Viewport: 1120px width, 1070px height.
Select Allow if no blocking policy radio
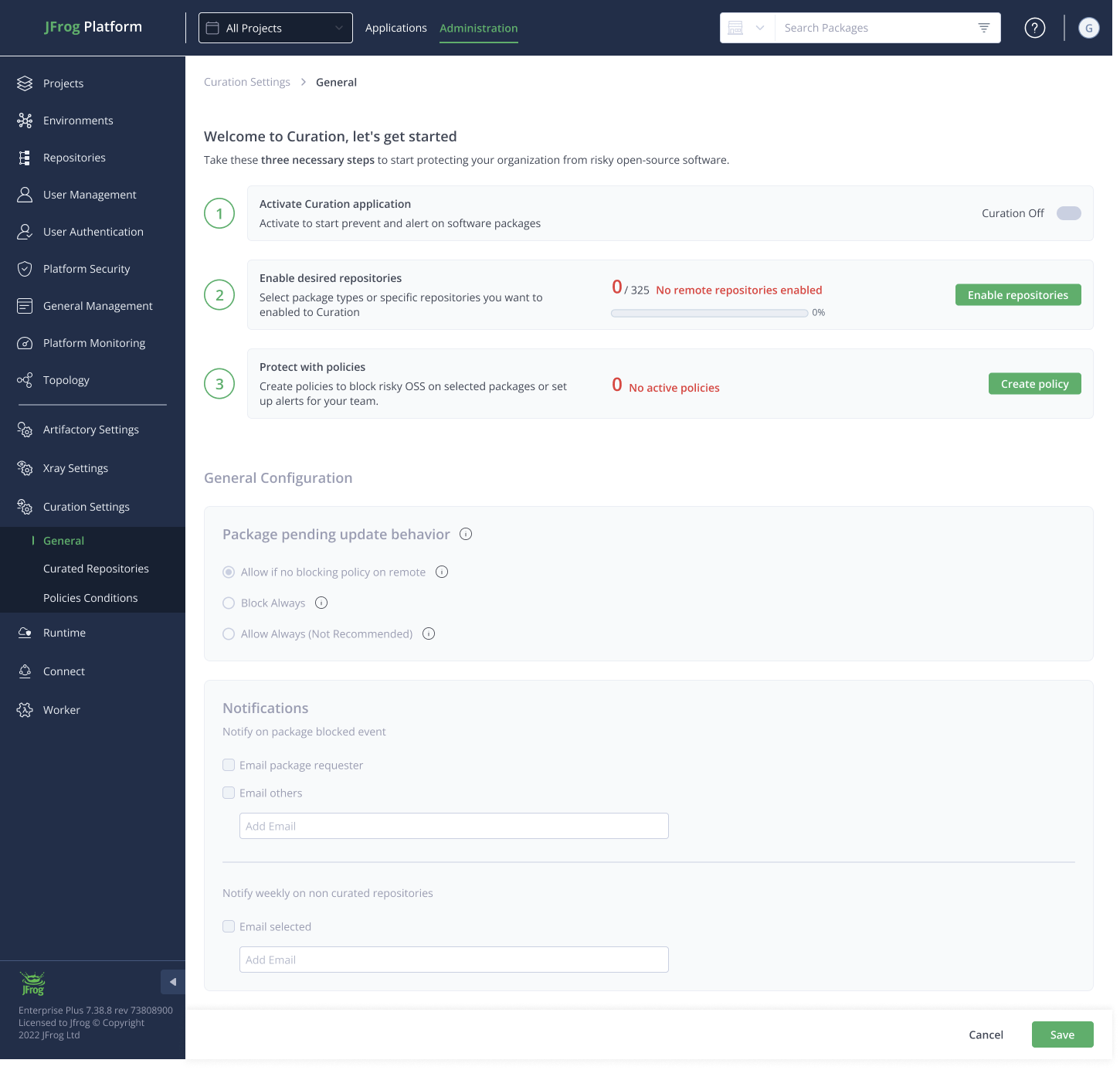point(229,572)
